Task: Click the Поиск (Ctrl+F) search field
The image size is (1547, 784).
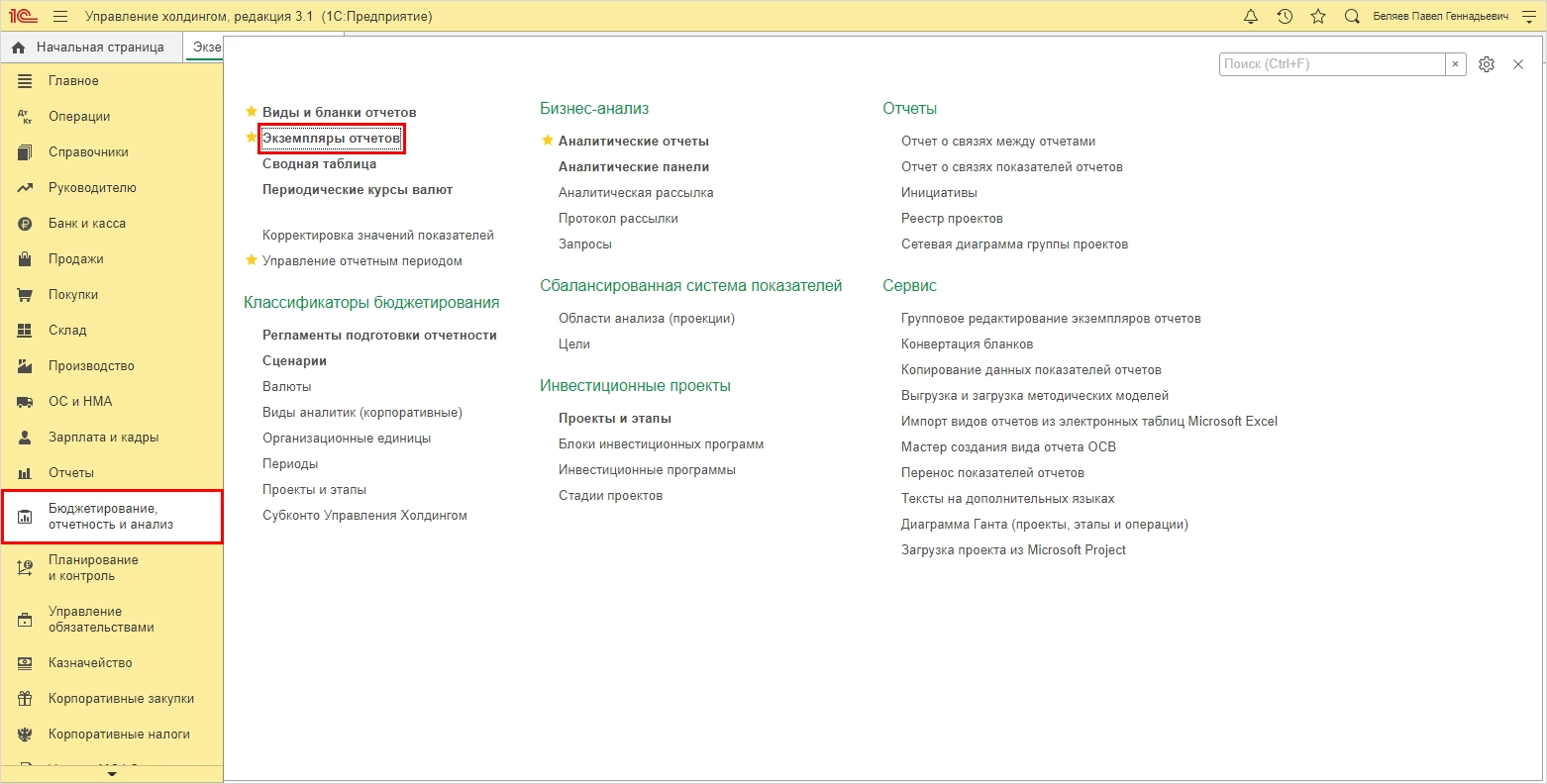Action: (1332, 64)
